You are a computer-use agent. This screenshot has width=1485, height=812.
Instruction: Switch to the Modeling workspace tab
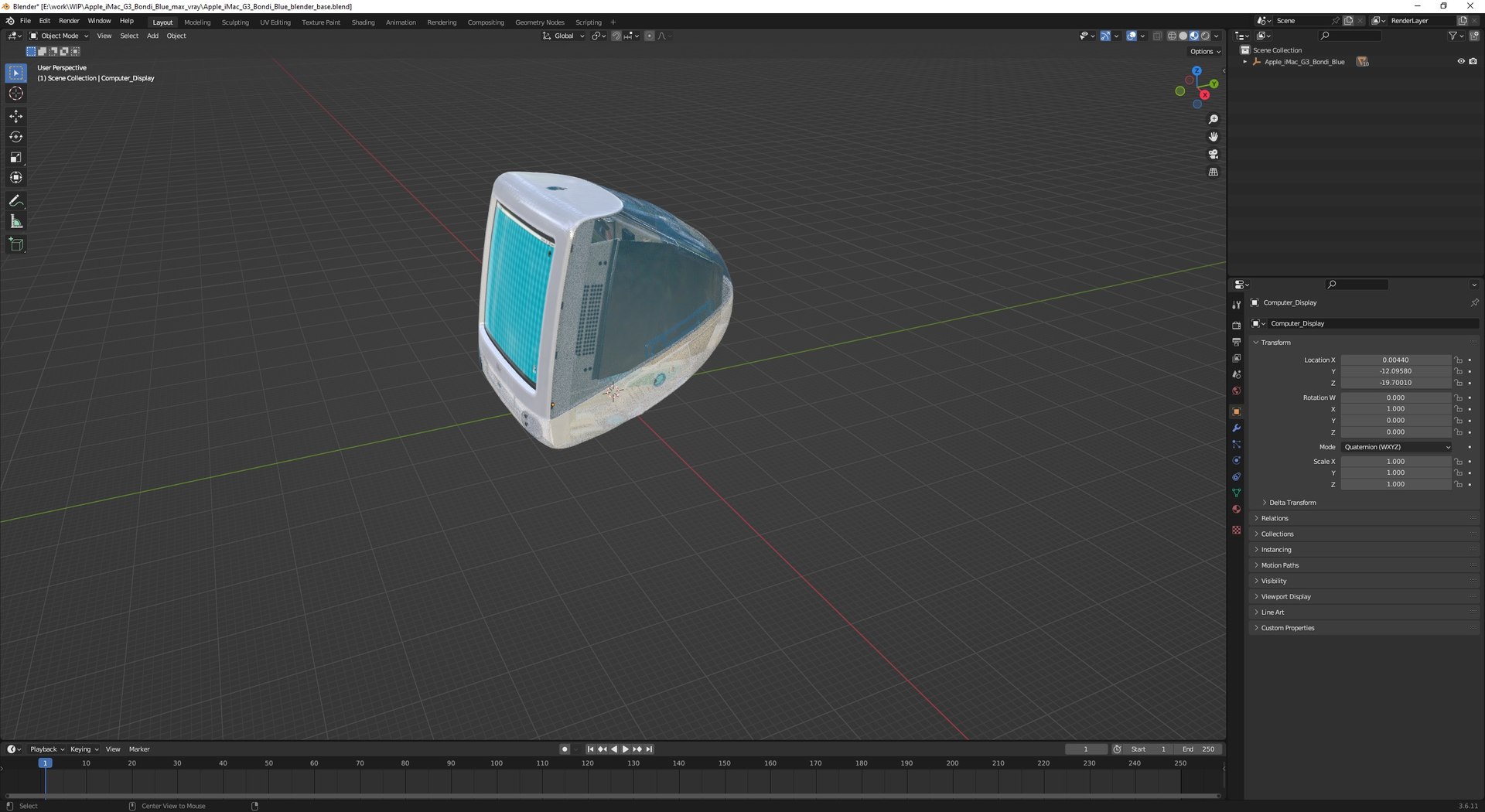pyautogui.click(x=197, y=22)
